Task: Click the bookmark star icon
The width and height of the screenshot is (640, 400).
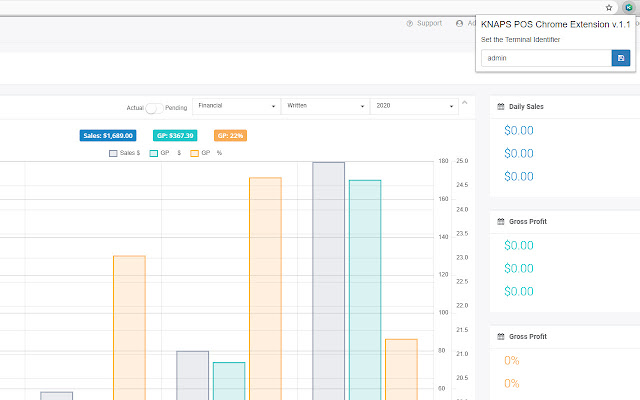Action: pyautogui.click(x=609, y=7)
